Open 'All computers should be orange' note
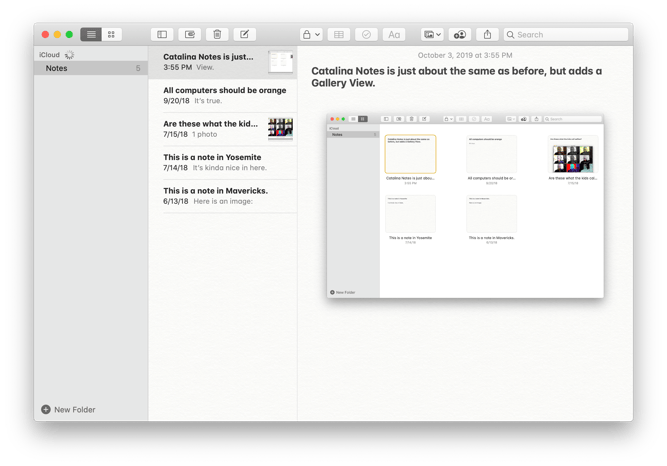Viewport: 667px width, 466px height. click(x=223, y=95)
